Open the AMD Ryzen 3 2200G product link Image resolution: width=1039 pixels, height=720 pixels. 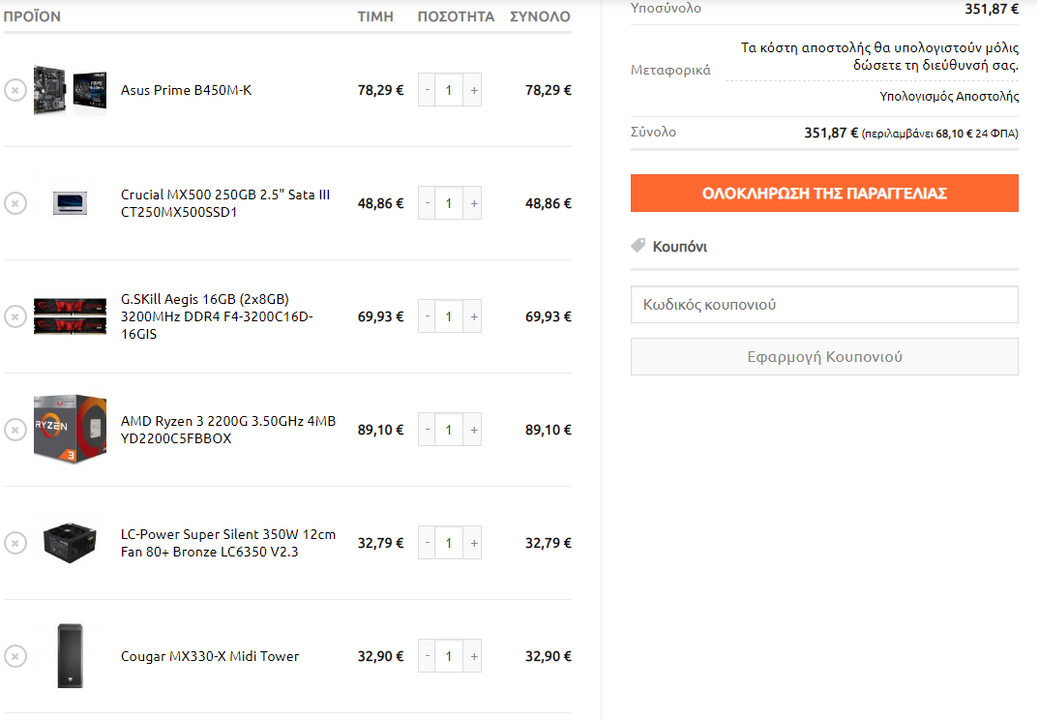click(x=228, y=430)
